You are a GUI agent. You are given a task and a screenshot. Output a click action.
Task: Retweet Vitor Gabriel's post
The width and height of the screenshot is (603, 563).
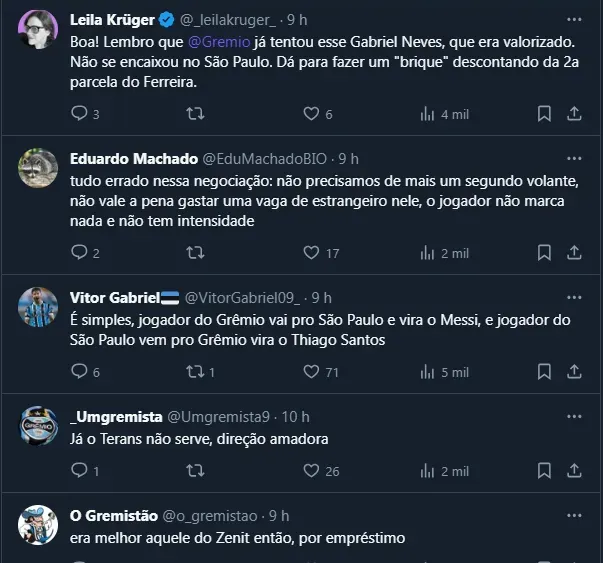[195, 372]
